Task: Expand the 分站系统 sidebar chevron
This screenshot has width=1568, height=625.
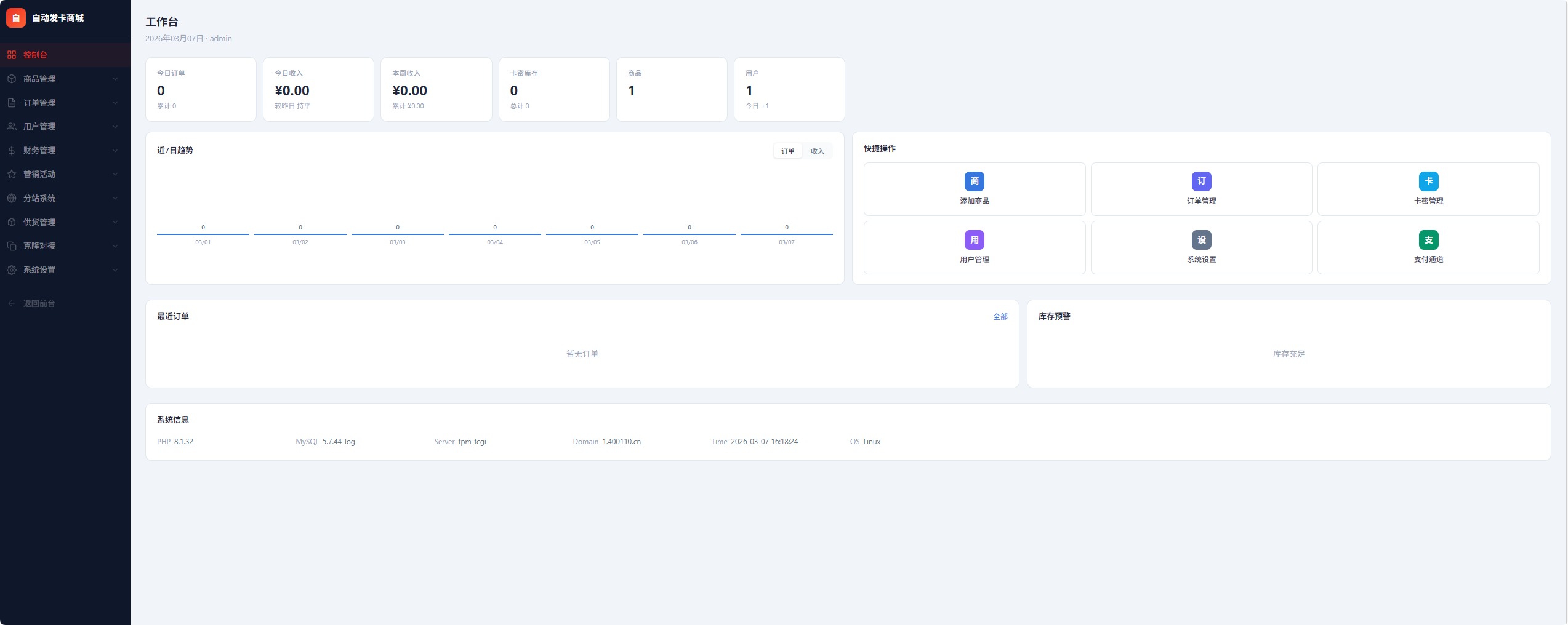Action: (115, 198)
